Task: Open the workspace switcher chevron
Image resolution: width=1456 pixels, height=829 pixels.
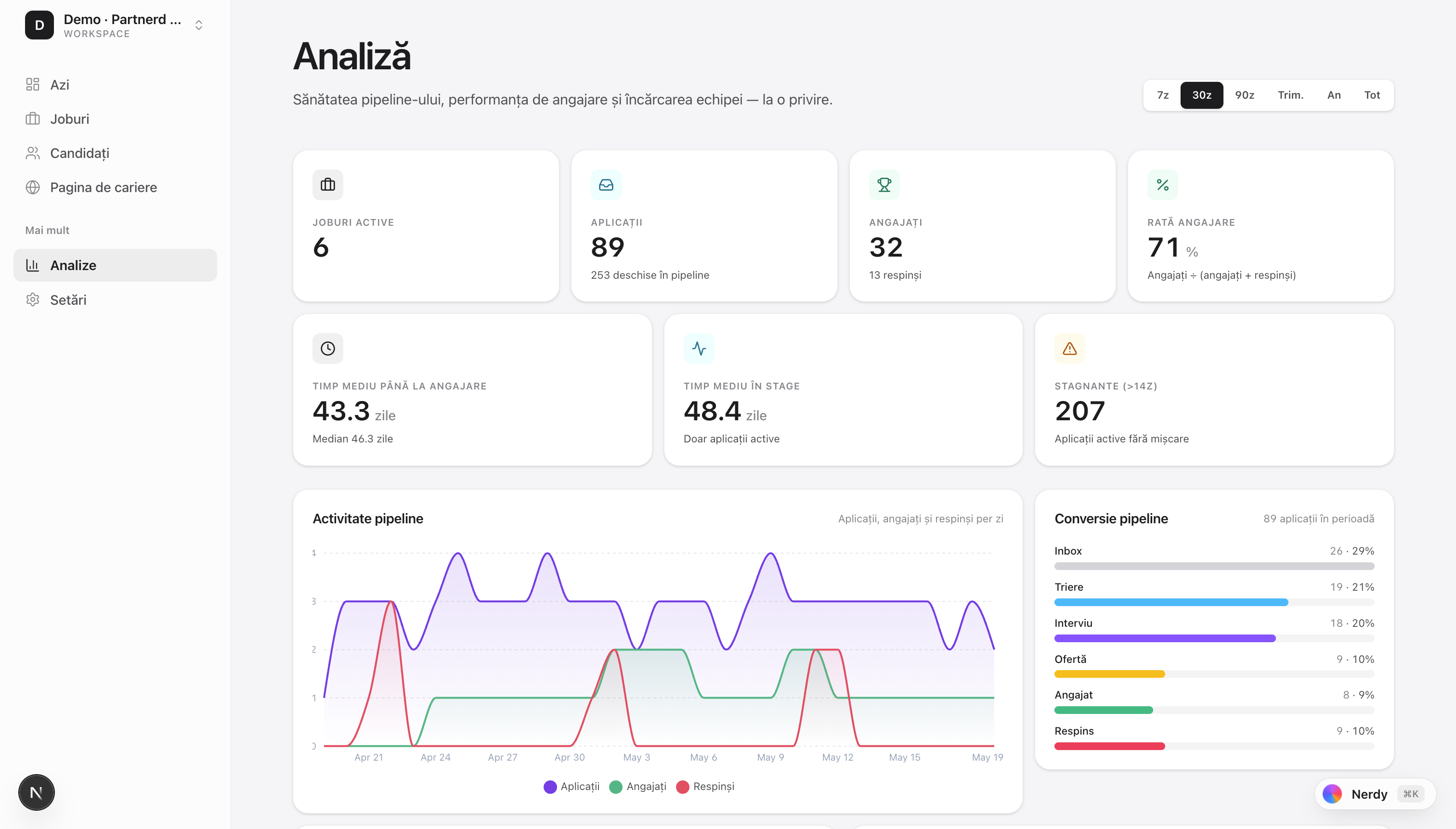Action: coord(199,25)
